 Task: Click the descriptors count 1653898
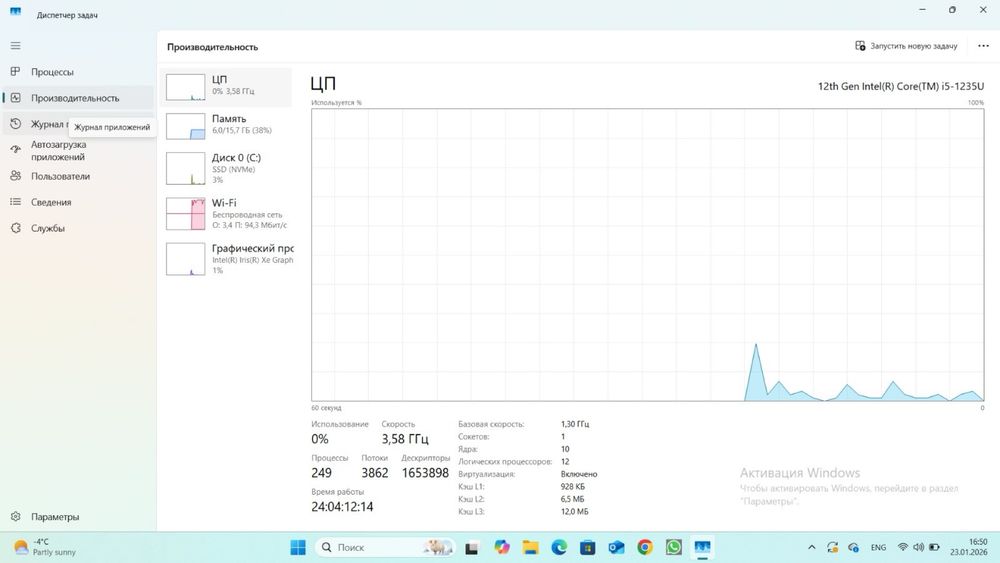425,472
